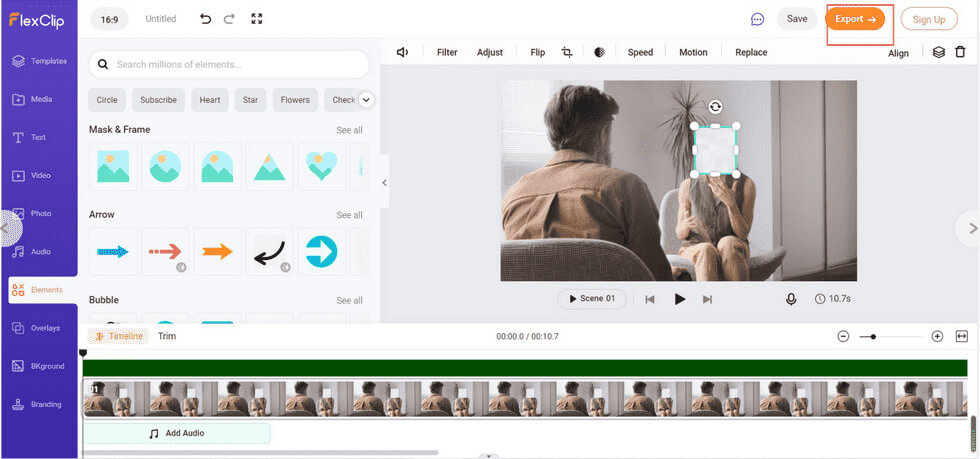Screen dimensions: 980x459
Task: Click the Save button
Action: tap(797, 19)
